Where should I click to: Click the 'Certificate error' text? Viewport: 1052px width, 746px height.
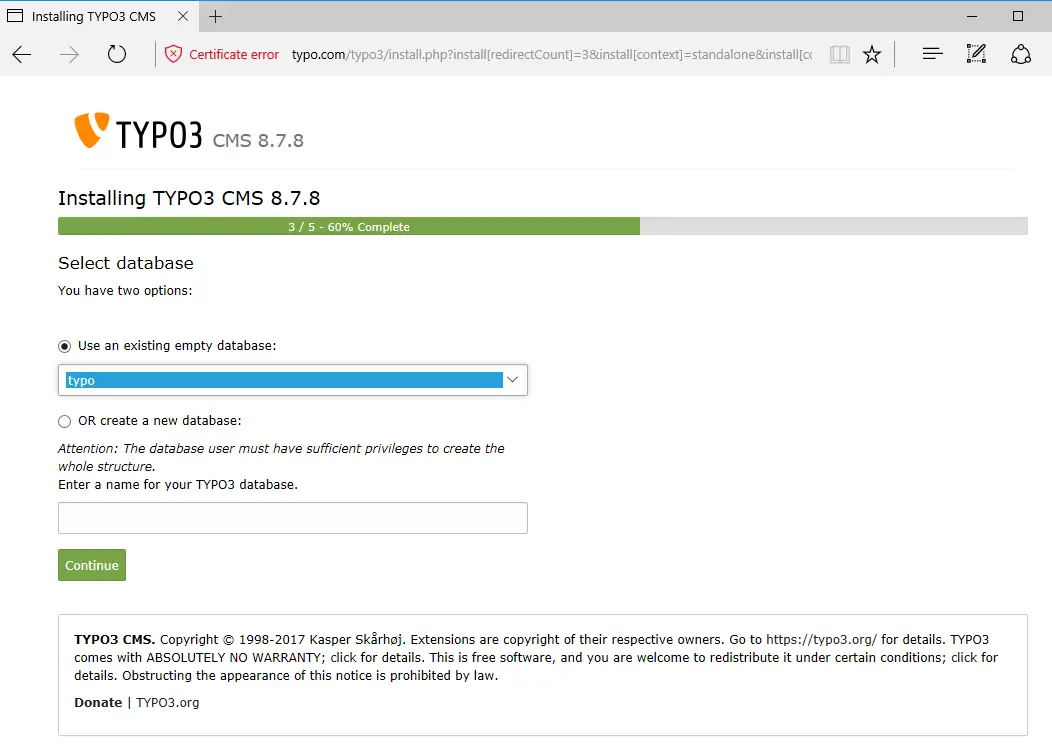[233, 54]
